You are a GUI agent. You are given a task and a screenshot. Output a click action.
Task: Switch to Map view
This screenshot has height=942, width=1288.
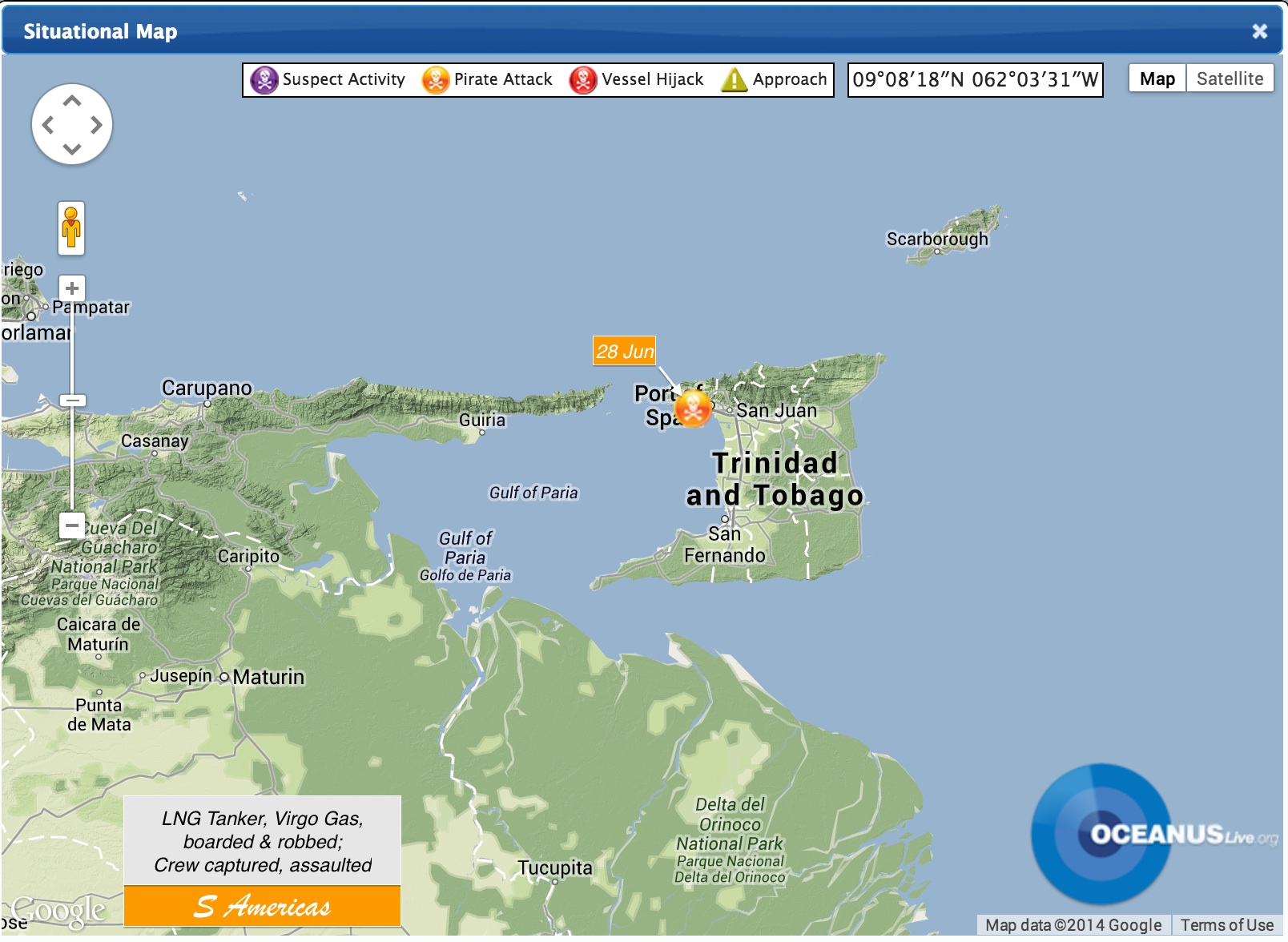pos(1157,78)
